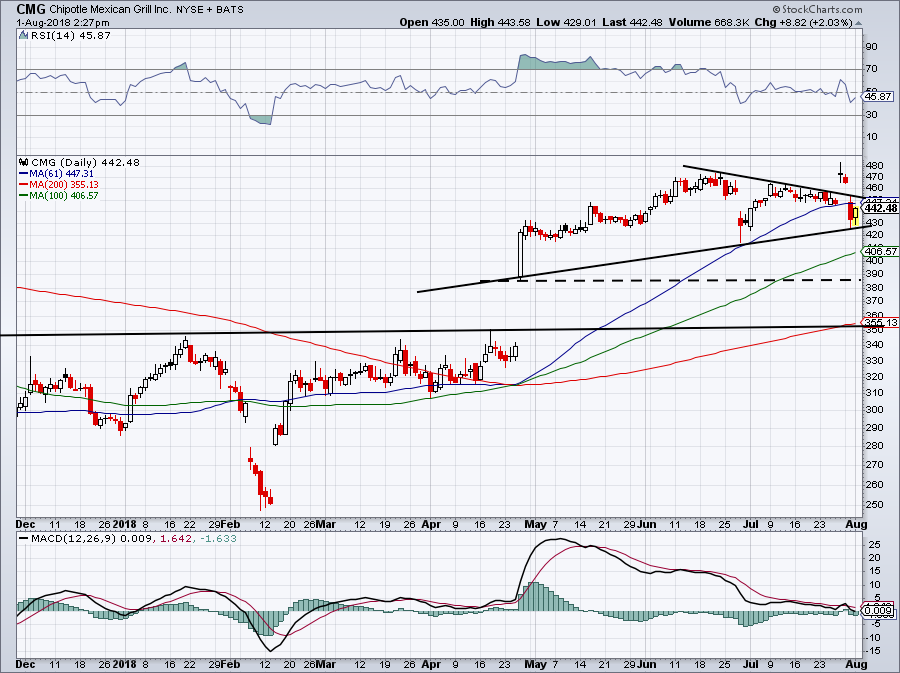This screenshot has width=900, height=673.
Task: Click the Chg +8.82 (+2.03%) value
Action: coord(803,22)
